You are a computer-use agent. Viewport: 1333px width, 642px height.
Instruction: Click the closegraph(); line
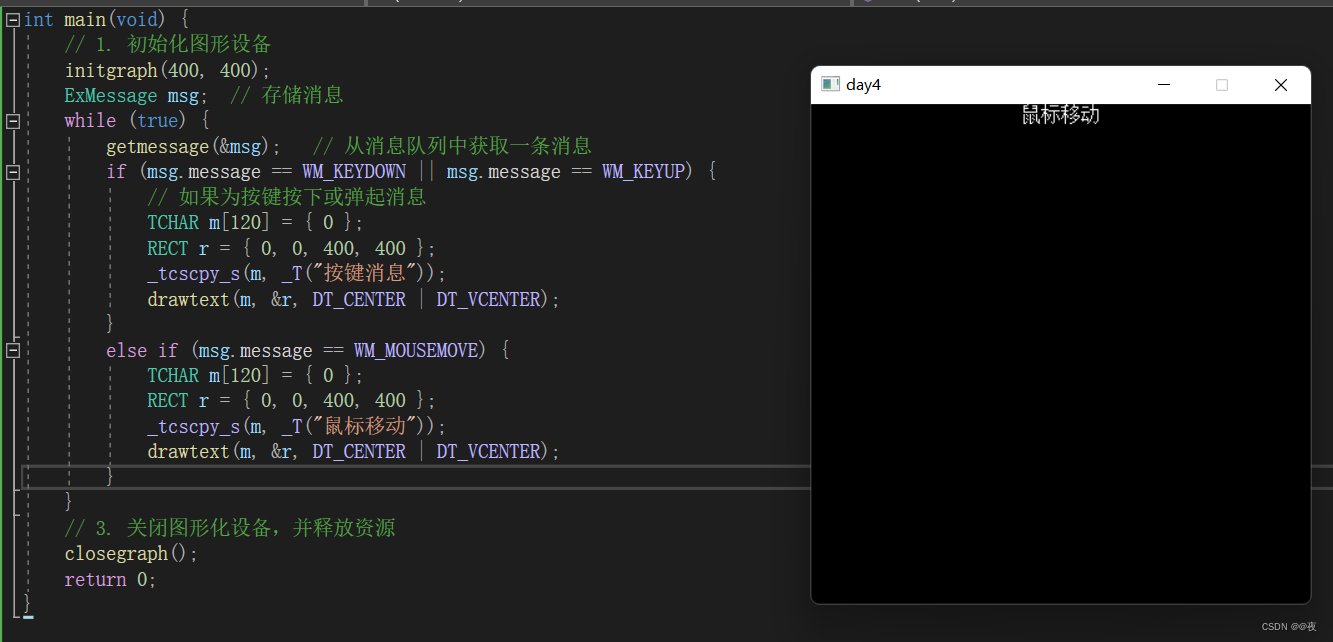pos(132,554)
